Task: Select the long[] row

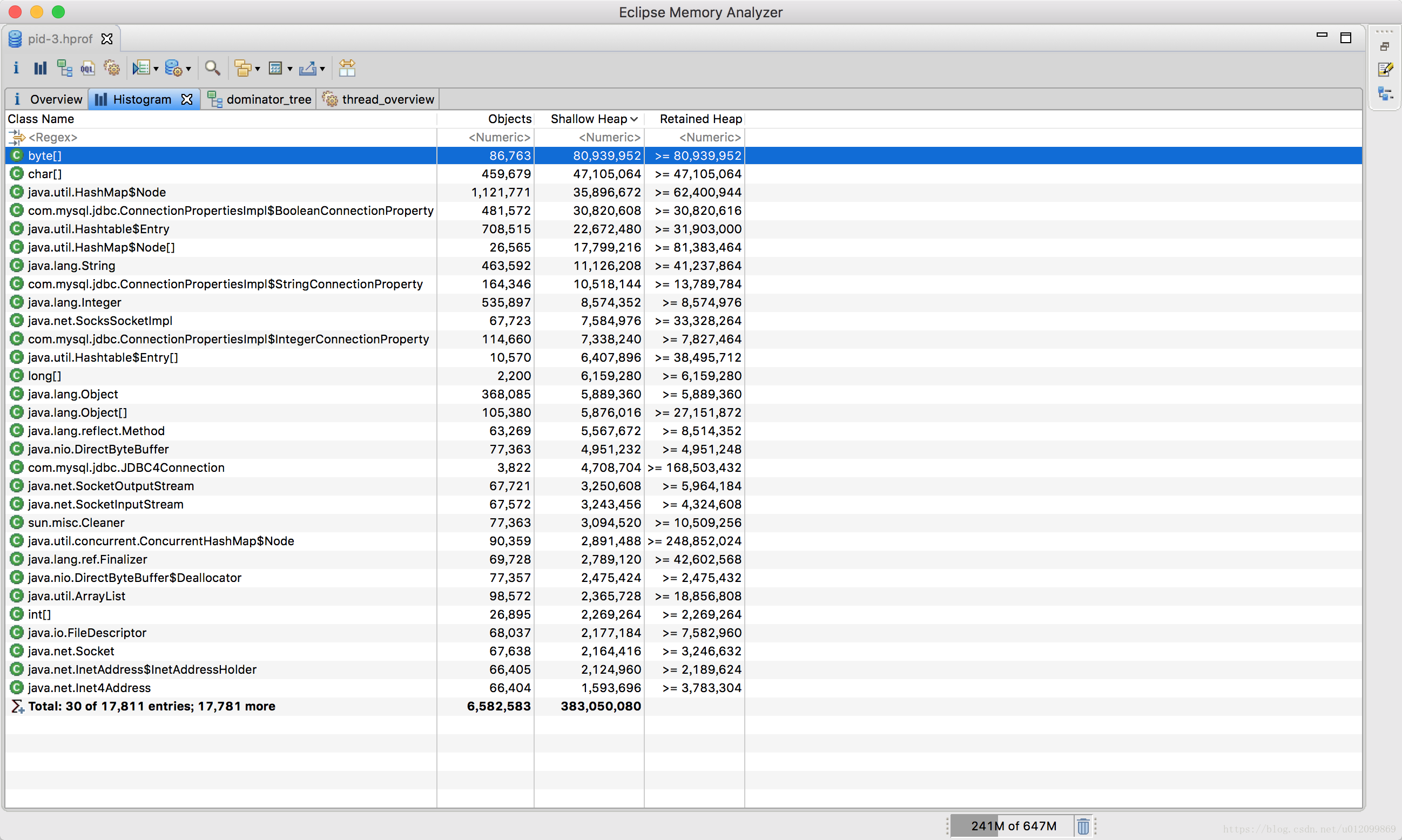Action: (x=683, y=376)
